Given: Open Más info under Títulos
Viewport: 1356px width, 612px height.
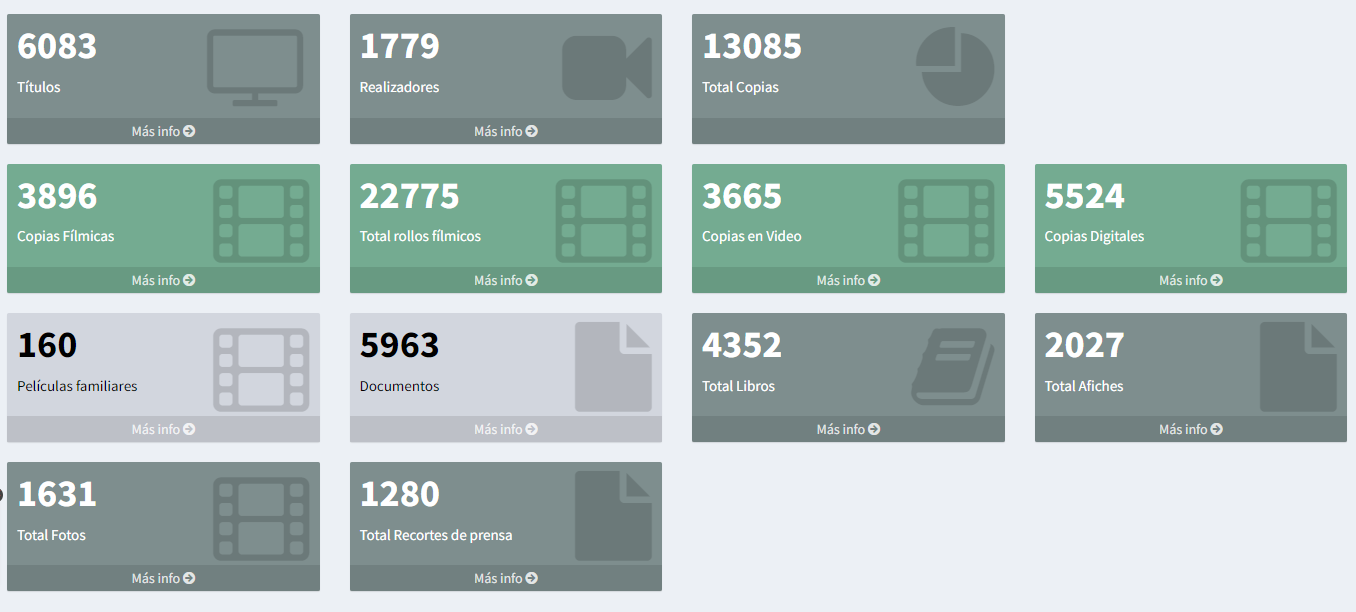Looking at the screenshot, I should click(163, 131).
